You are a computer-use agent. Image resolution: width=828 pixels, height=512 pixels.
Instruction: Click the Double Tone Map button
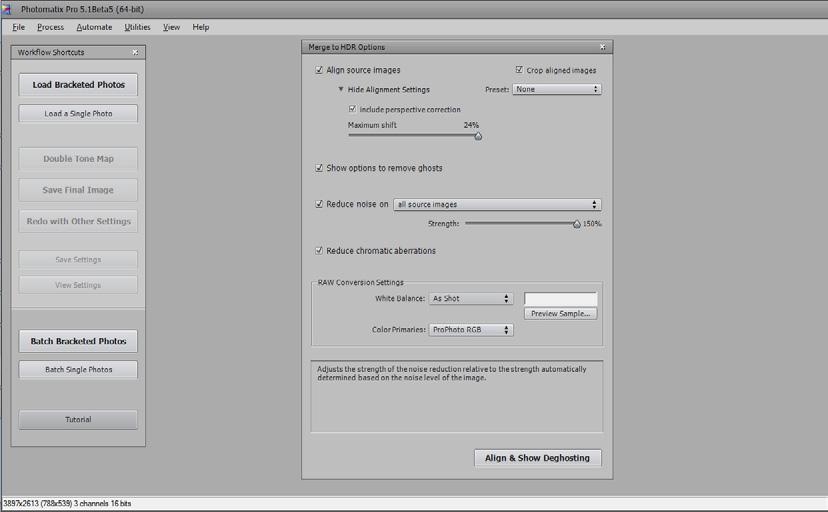pos(78,159)
